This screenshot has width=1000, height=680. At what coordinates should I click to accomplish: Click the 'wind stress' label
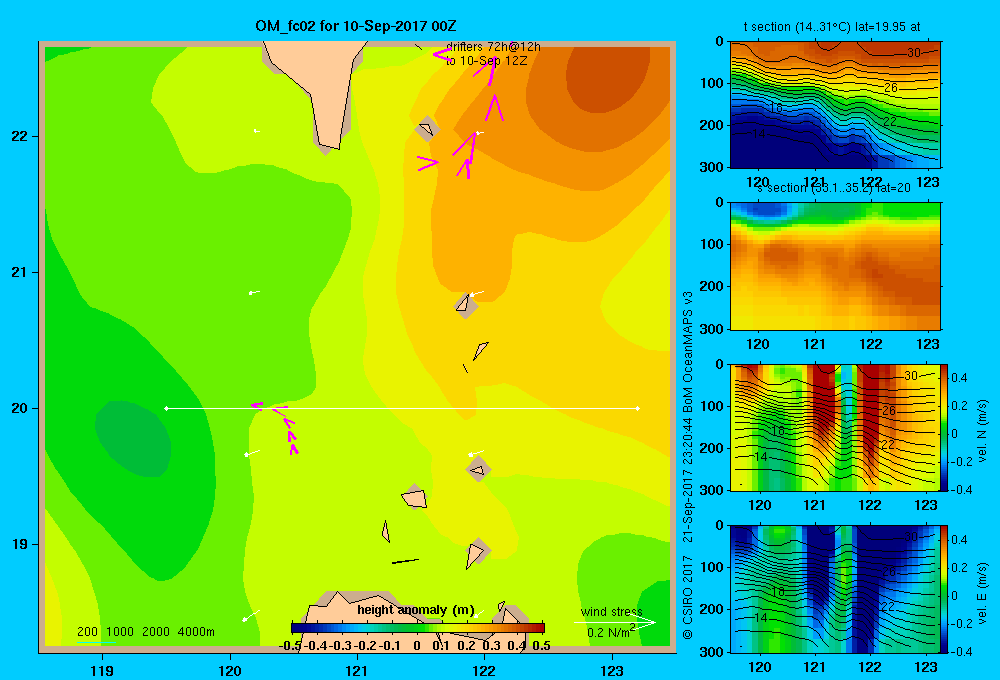point(612,612)
